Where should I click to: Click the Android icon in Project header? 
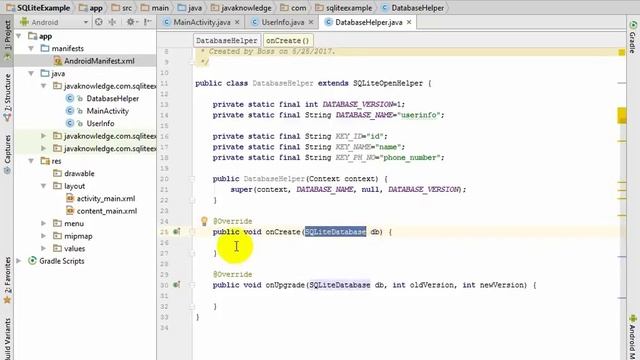(x=24, y=22)
